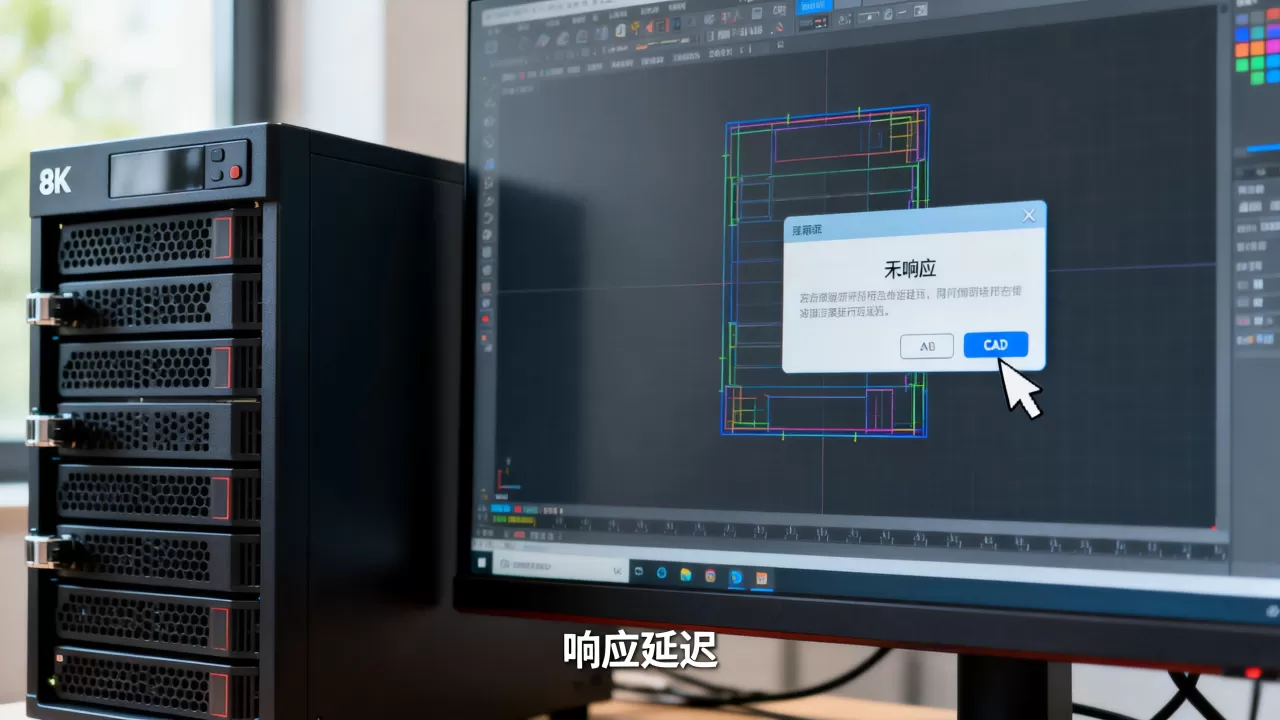Click the 无响应 heading in the dialog
1280x720 pixels.
(x=910, y=269)
